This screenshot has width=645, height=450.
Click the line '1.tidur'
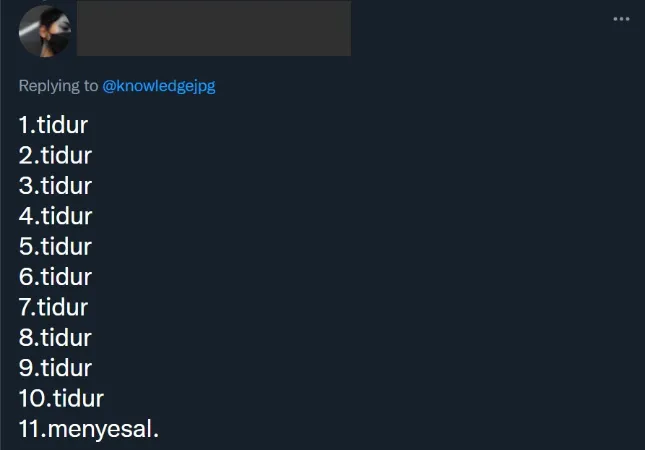pos(53,125)
